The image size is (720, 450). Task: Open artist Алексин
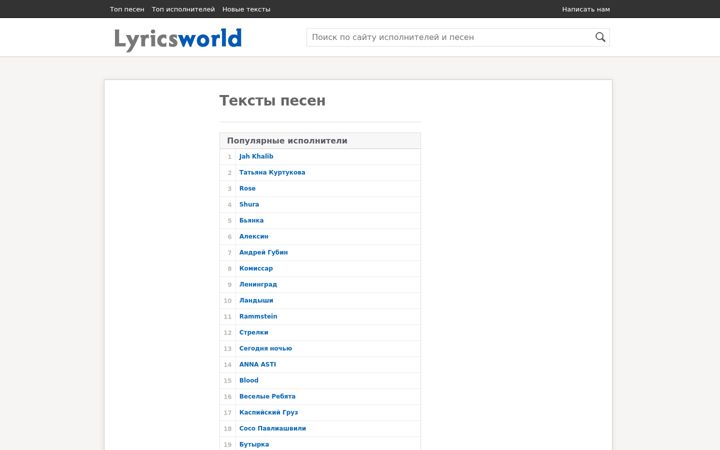click(253, 236)
